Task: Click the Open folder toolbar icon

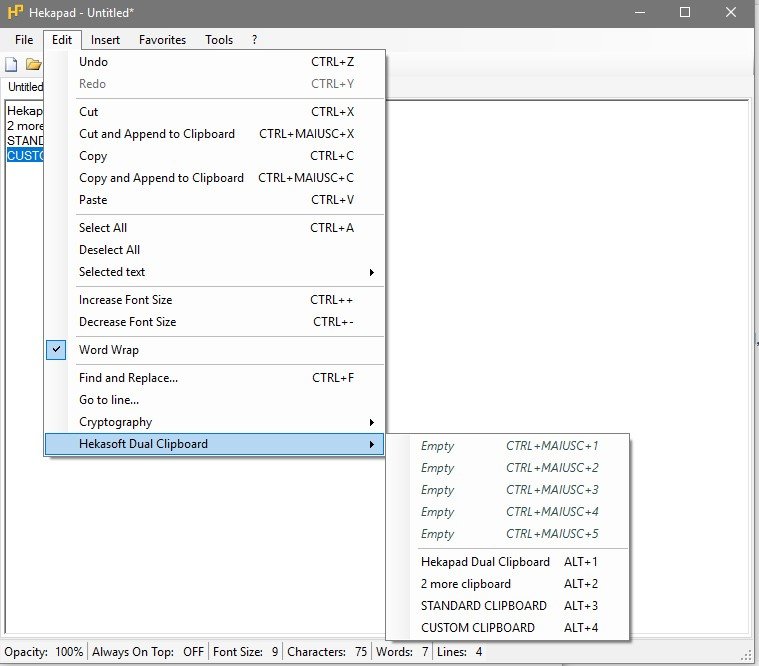Action: click(x=33, y=64)
